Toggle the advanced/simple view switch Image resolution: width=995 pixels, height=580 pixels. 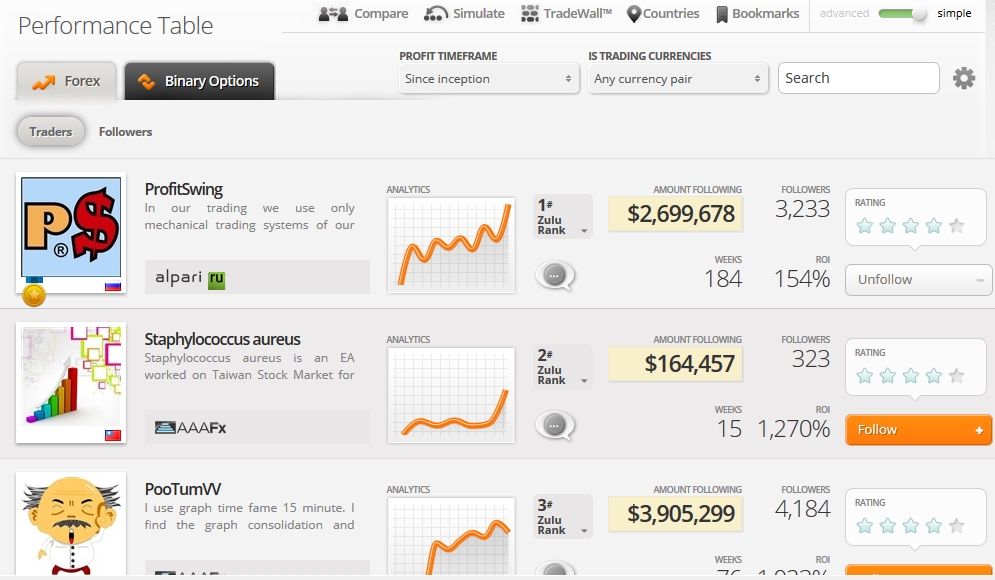[902, 13]
